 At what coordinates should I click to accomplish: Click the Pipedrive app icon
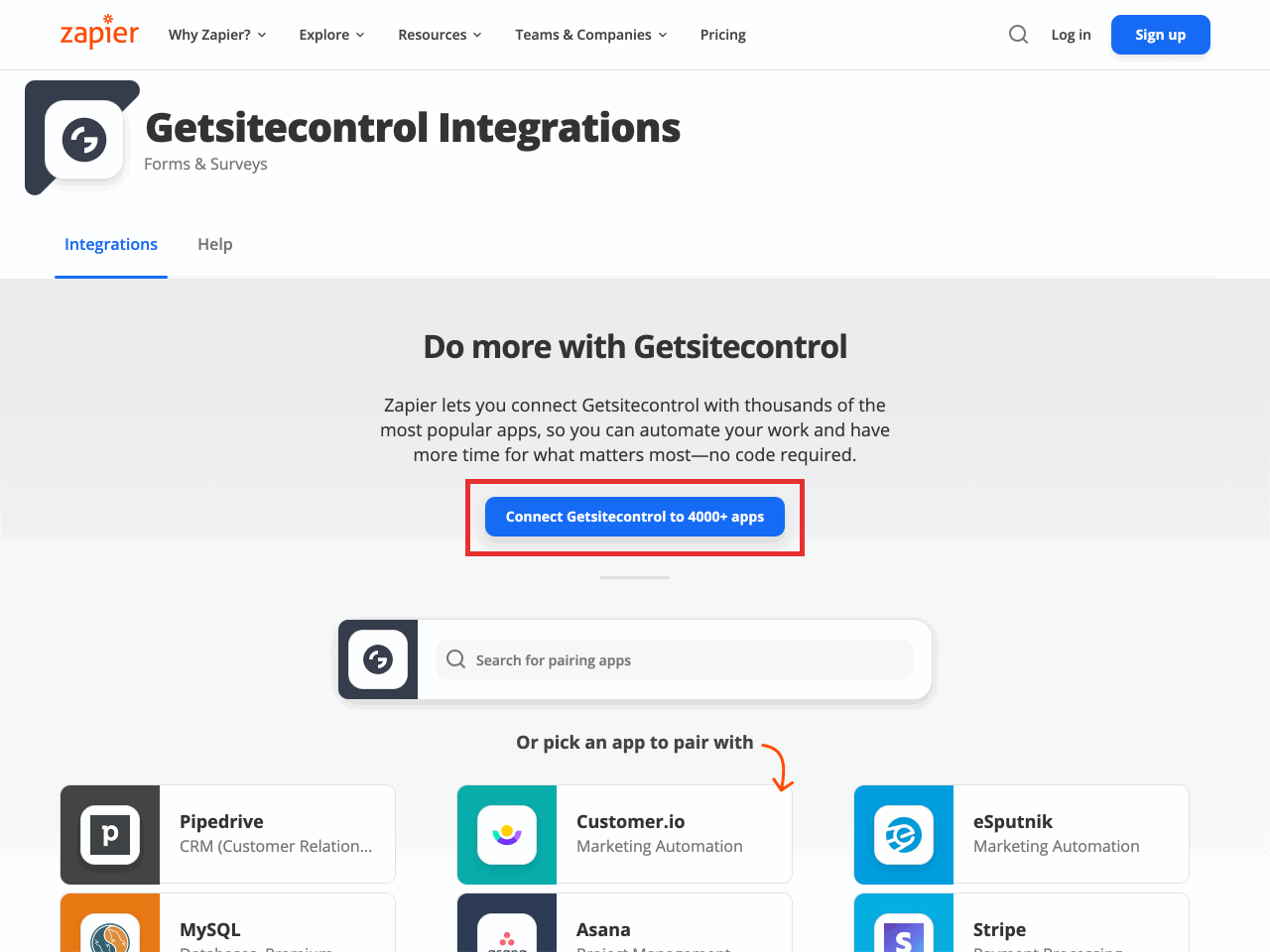[x=110, y=834]
